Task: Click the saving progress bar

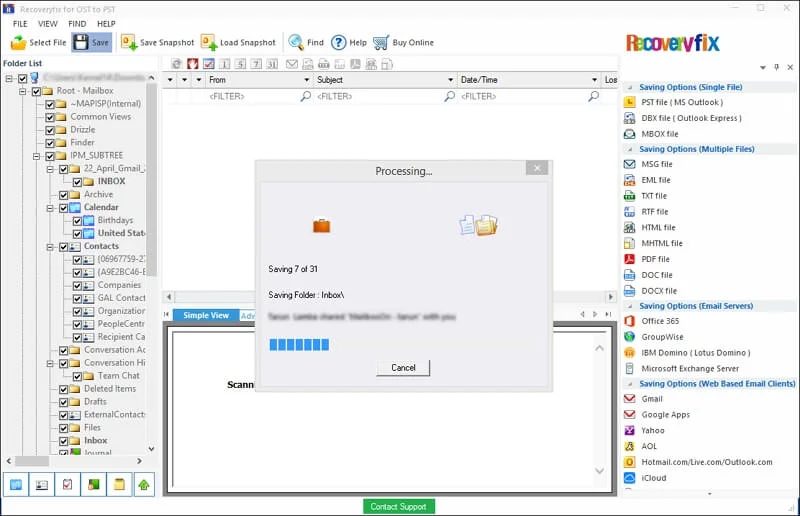Action: point(299,345)
